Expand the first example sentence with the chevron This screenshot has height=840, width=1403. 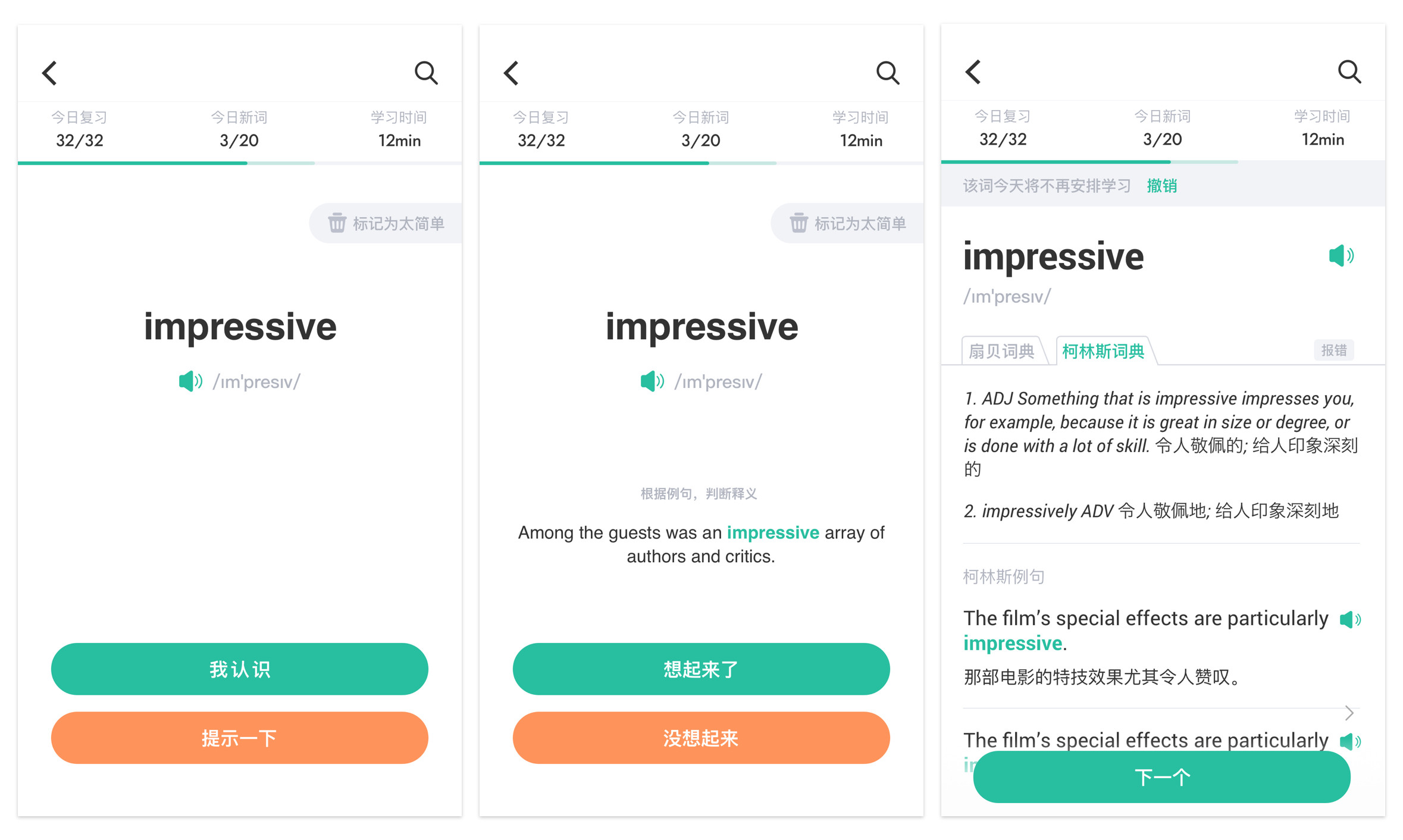point(1349,713)
